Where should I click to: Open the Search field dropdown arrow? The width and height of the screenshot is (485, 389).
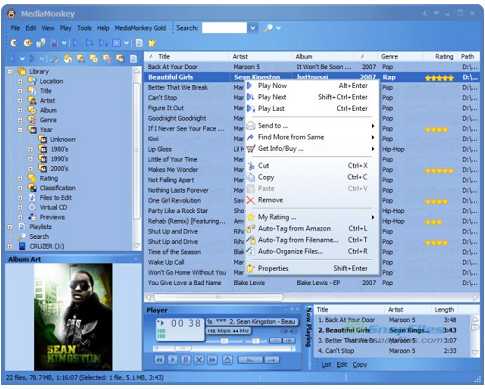(x=253, y=28)
